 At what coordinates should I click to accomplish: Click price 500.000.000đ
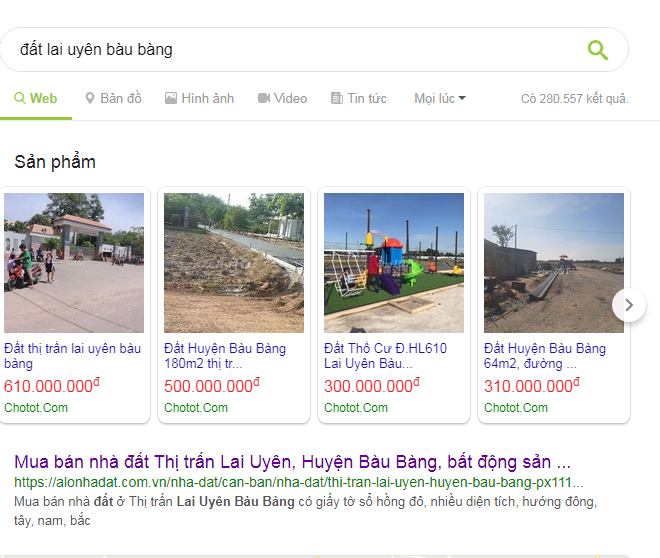(x=212, y=386)
